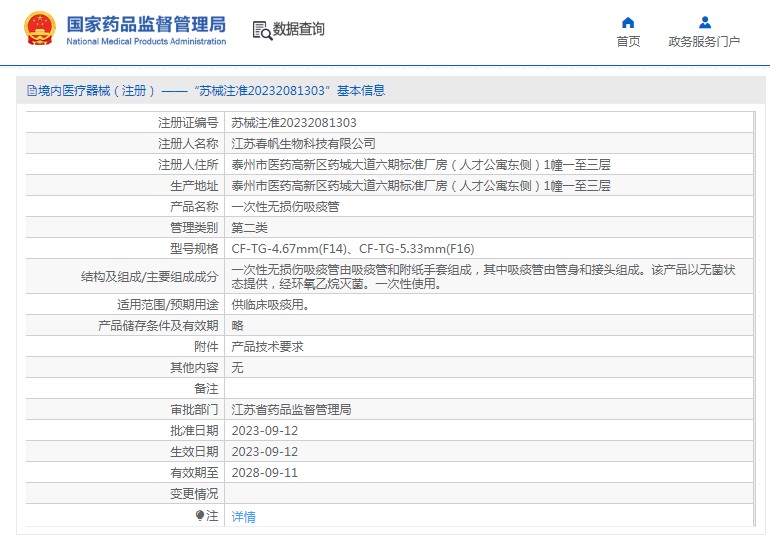The width and height of the screenshot is (770, 536).
Task: Click the 生产地址 address value
Action: point(421,186)
